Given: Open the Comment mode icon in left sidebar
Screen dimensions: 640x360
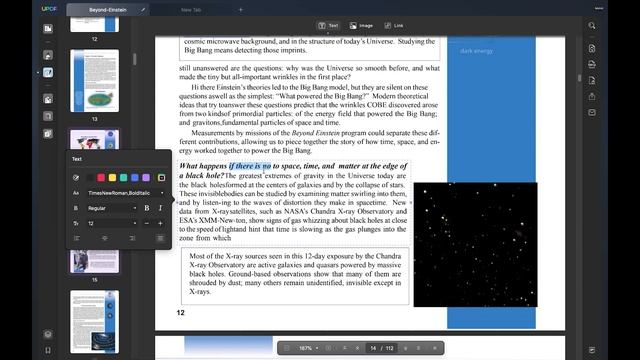Looking at the screenshot, I should point(48,55).
